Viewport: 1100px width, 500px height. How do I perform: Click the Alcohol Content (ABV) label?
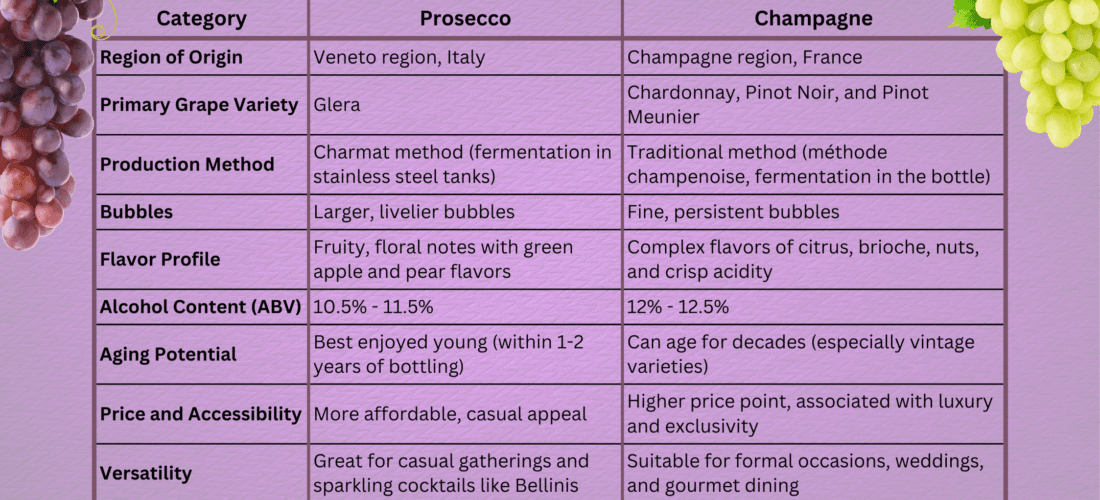point(201,307)
